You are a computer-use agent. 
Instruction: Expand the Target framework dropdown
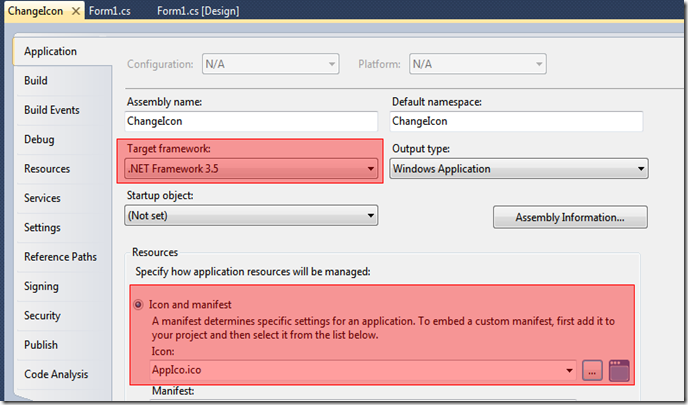[251, 168]
